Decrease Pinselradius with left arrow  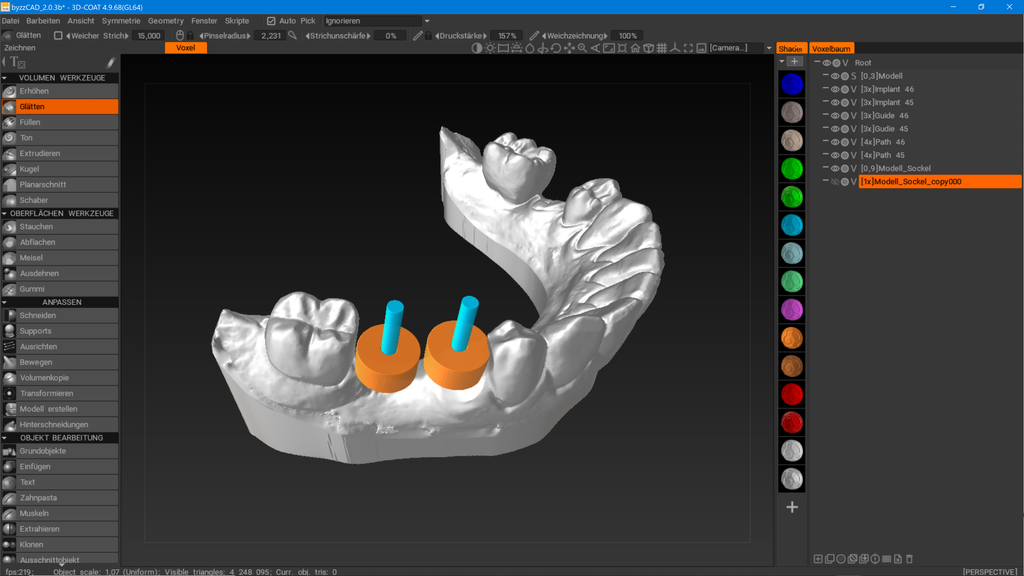click(x=201, y=36)
